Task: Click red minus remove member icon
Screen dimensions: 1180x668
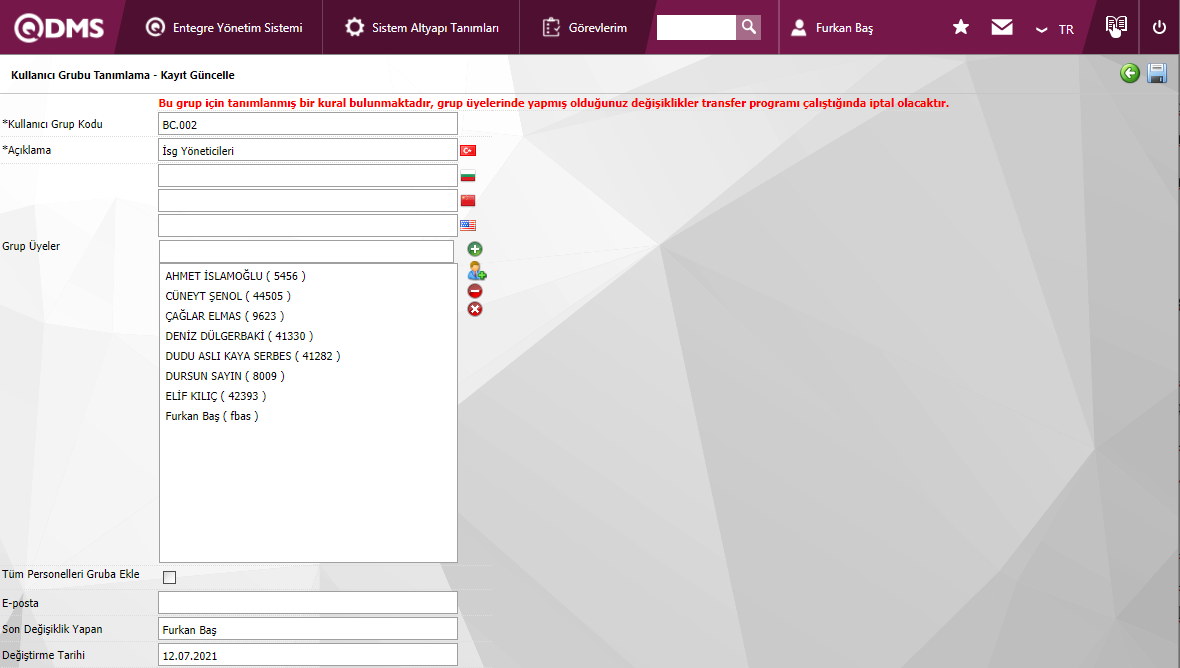Action: tap(475, 291)
